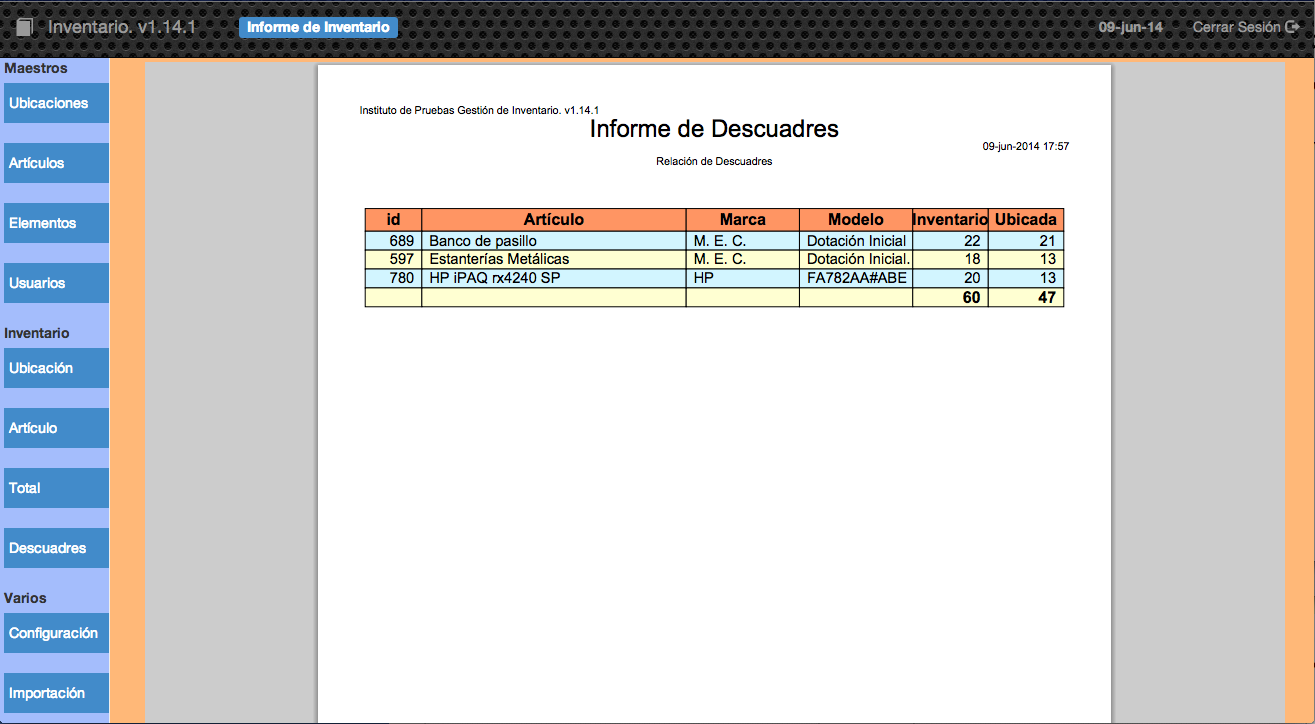Open Configuración under Varios
Viewport: 1315px width, 724px height.
(x=56, y=633)
